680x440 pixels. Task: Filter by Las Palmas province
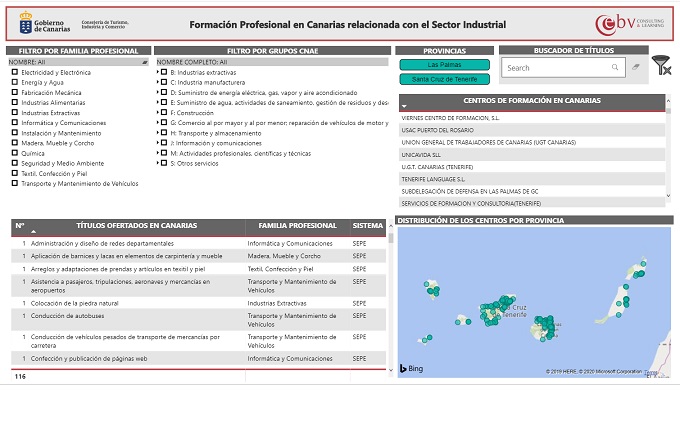445,65
